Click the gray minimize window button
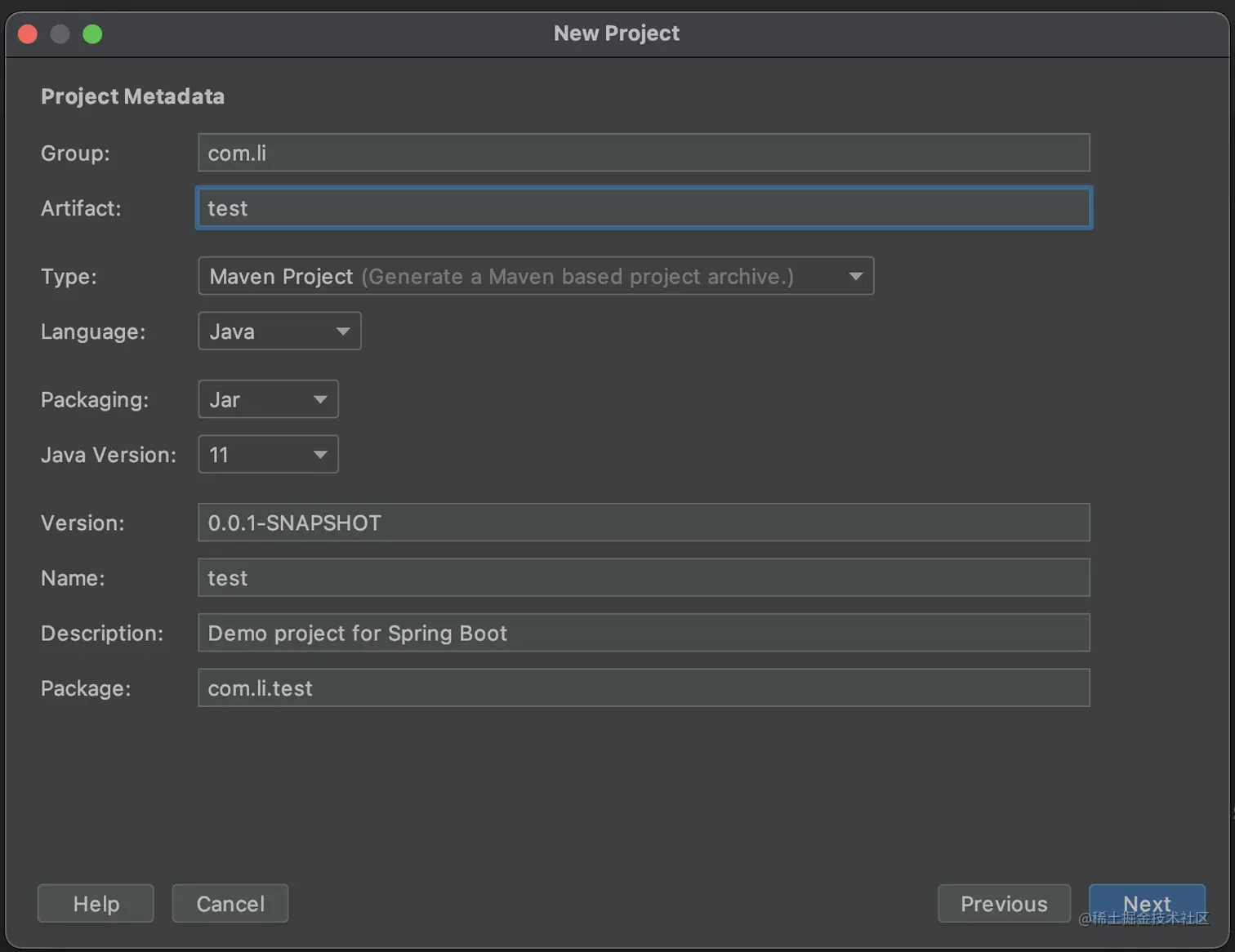The height and width of the screenshot is (952, 1235). click(x=60, y=33)
